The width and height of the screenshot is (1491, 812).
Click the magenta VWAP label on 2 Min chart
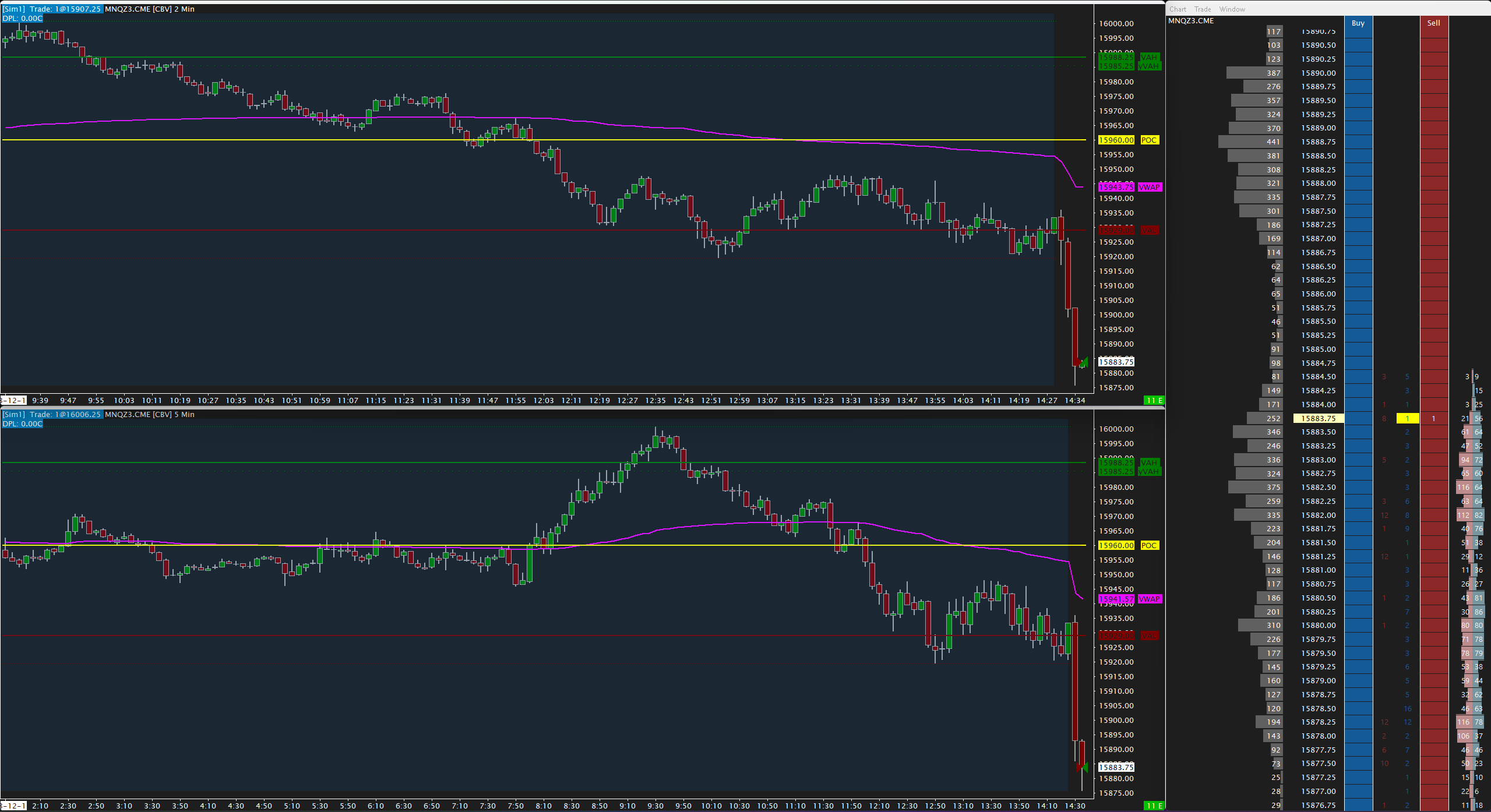1149,187
